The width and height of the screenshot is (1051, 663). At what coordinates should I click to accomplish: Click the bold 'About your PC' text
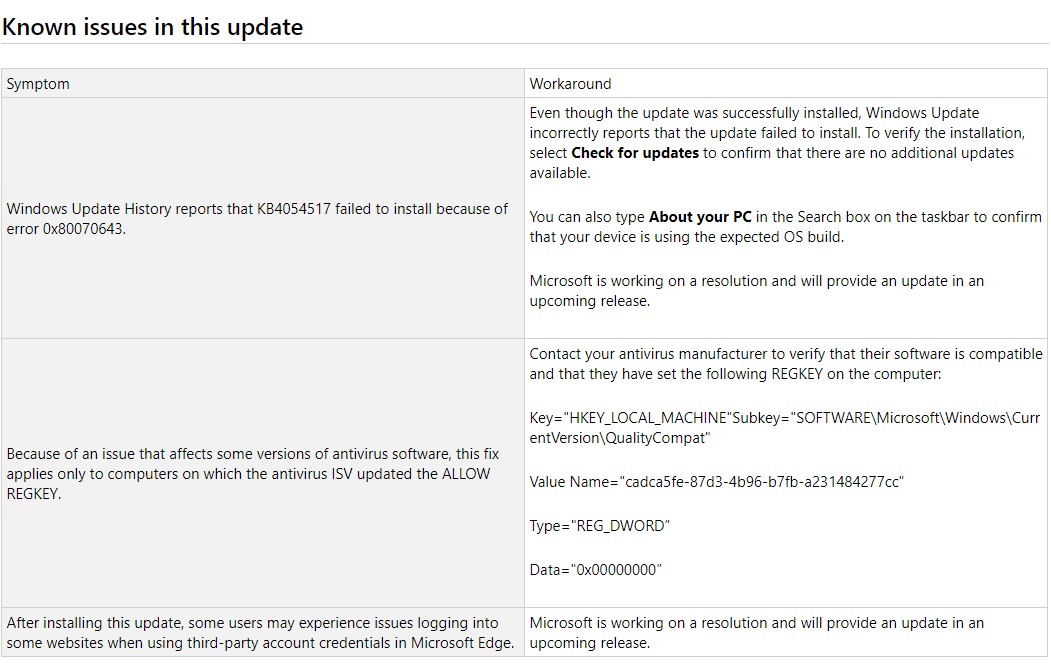click(700, 217)
